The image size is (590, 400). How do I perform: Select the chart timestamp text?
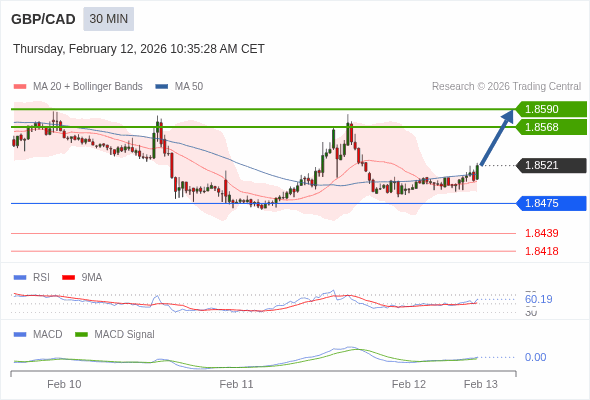[139, 49]
